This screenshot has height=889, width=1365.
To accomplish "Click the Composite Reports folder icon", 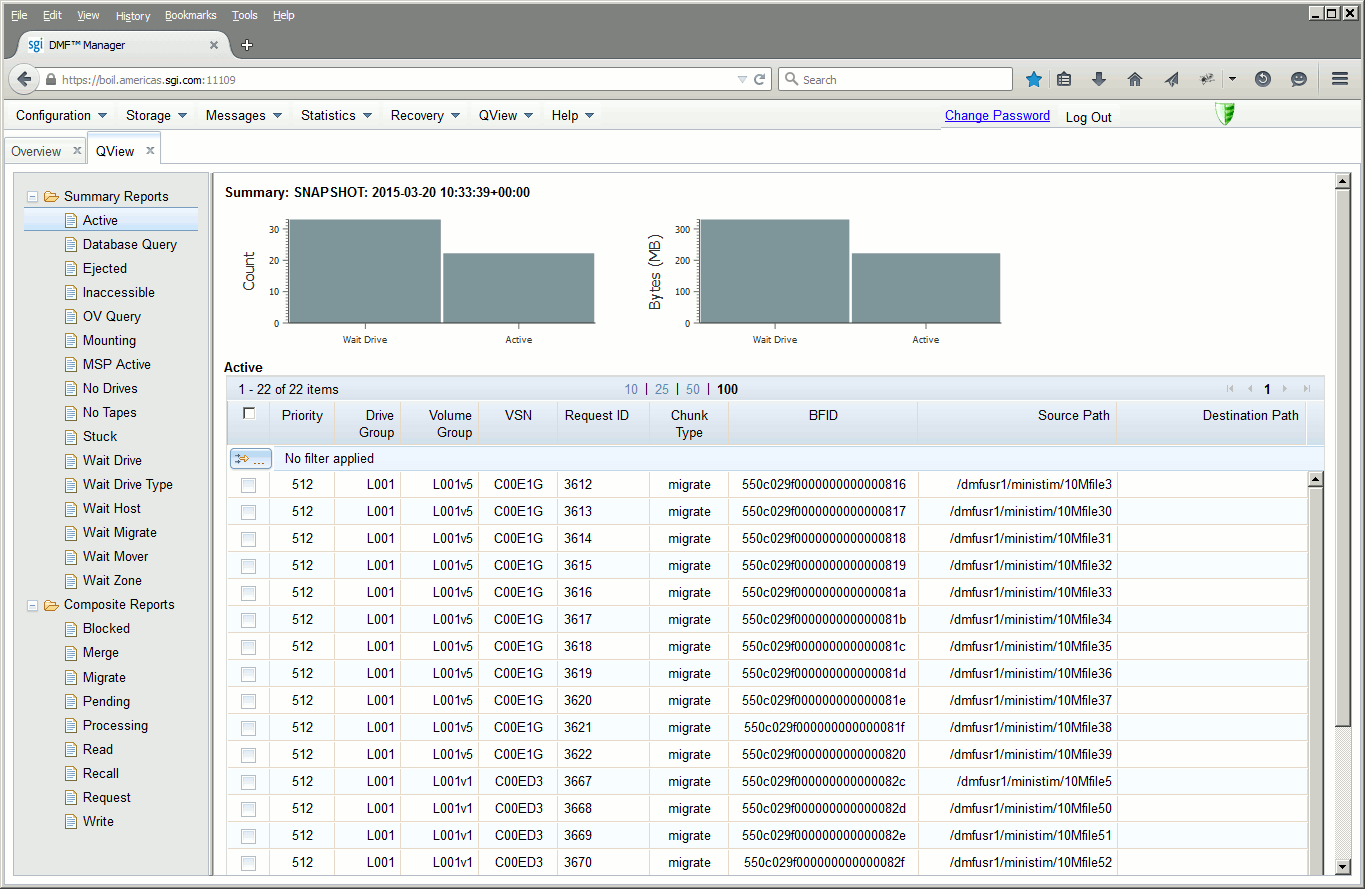I will (51, 604).
